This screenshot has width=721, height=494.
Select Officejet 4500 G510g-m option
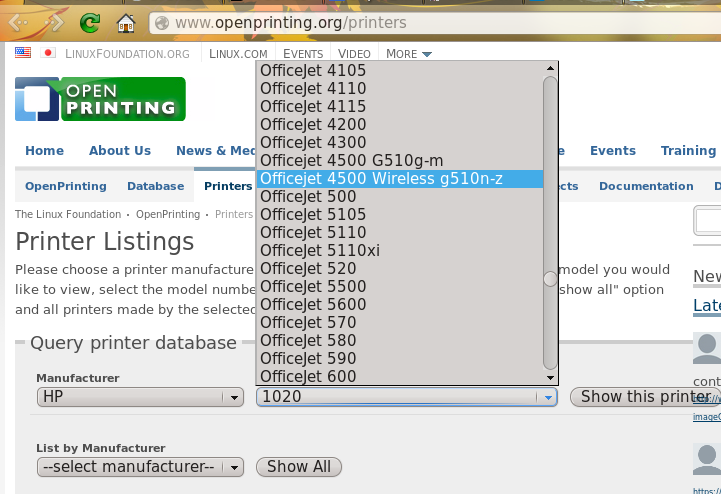(x=400, y=161)
